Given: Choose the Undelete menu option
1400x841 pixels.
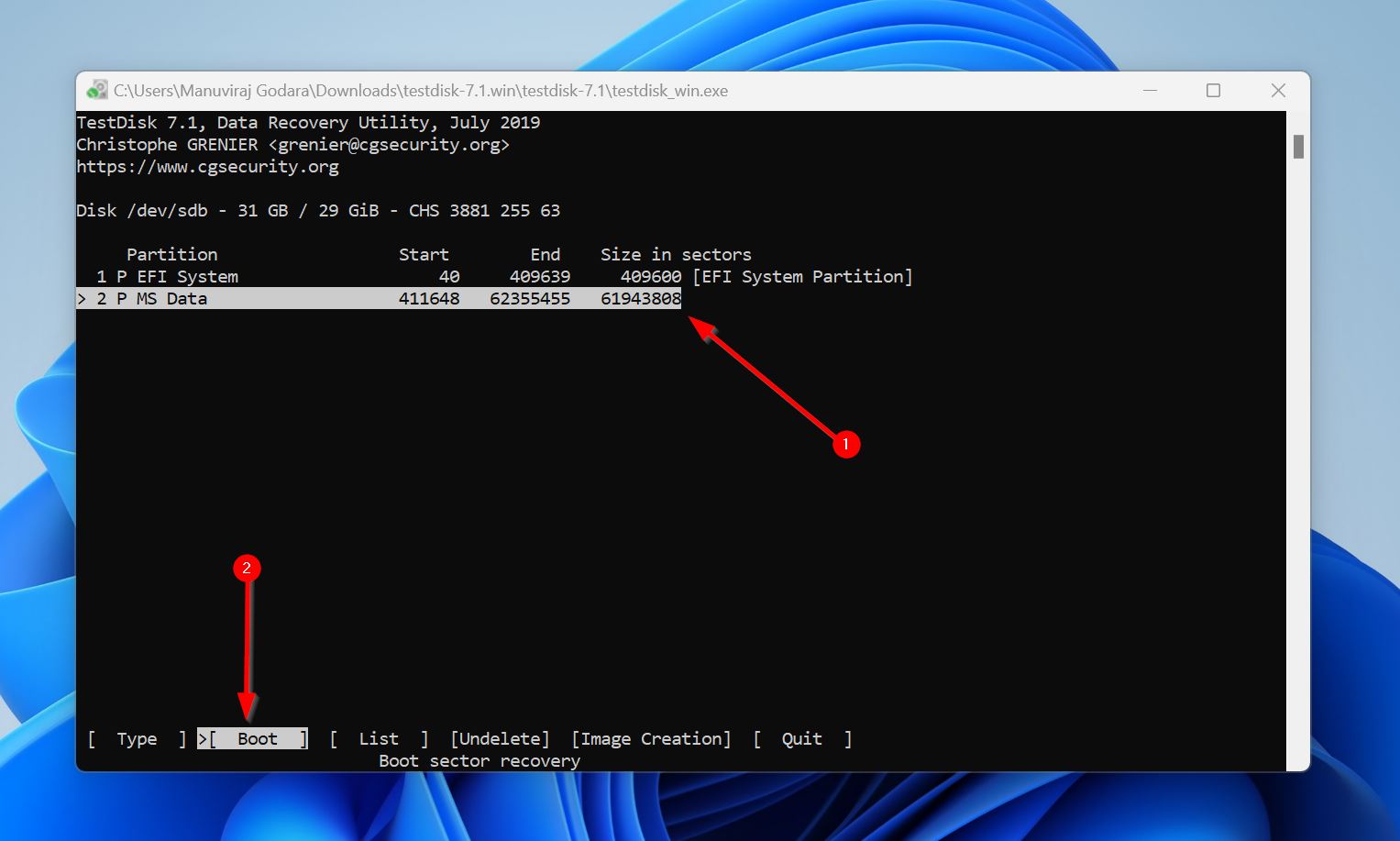Looking at the screenshot, I should pos(500,739).
